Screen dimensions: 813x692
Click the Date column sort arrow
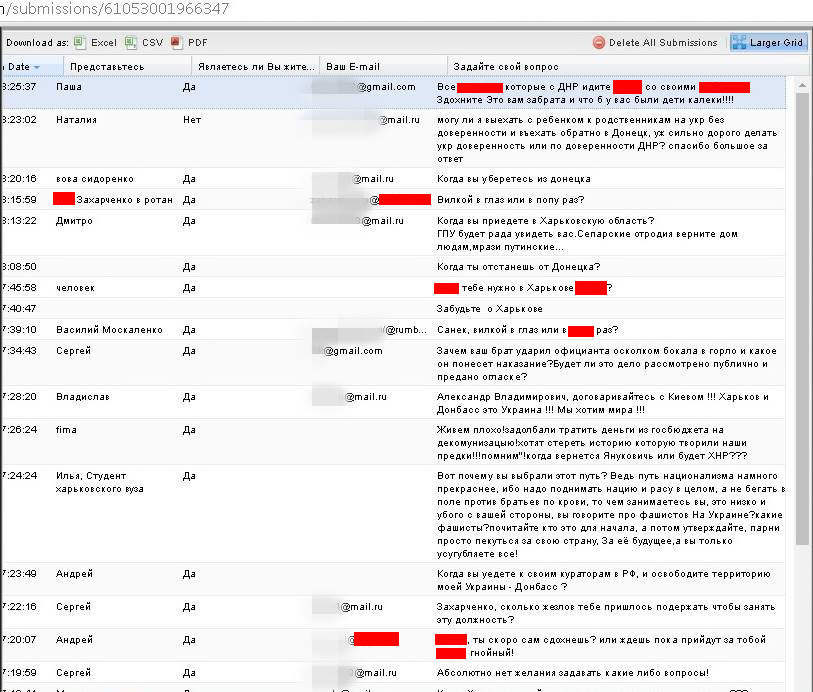click(x=37, y=67)
